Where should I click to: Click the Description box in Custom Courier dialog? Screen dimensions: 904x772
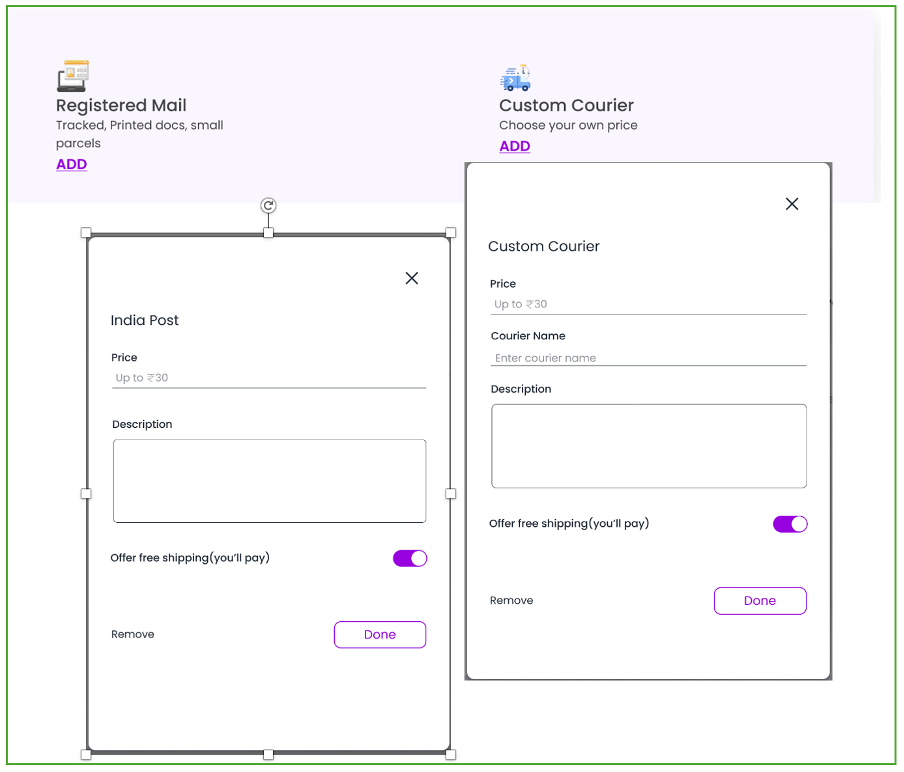point(649,446)
